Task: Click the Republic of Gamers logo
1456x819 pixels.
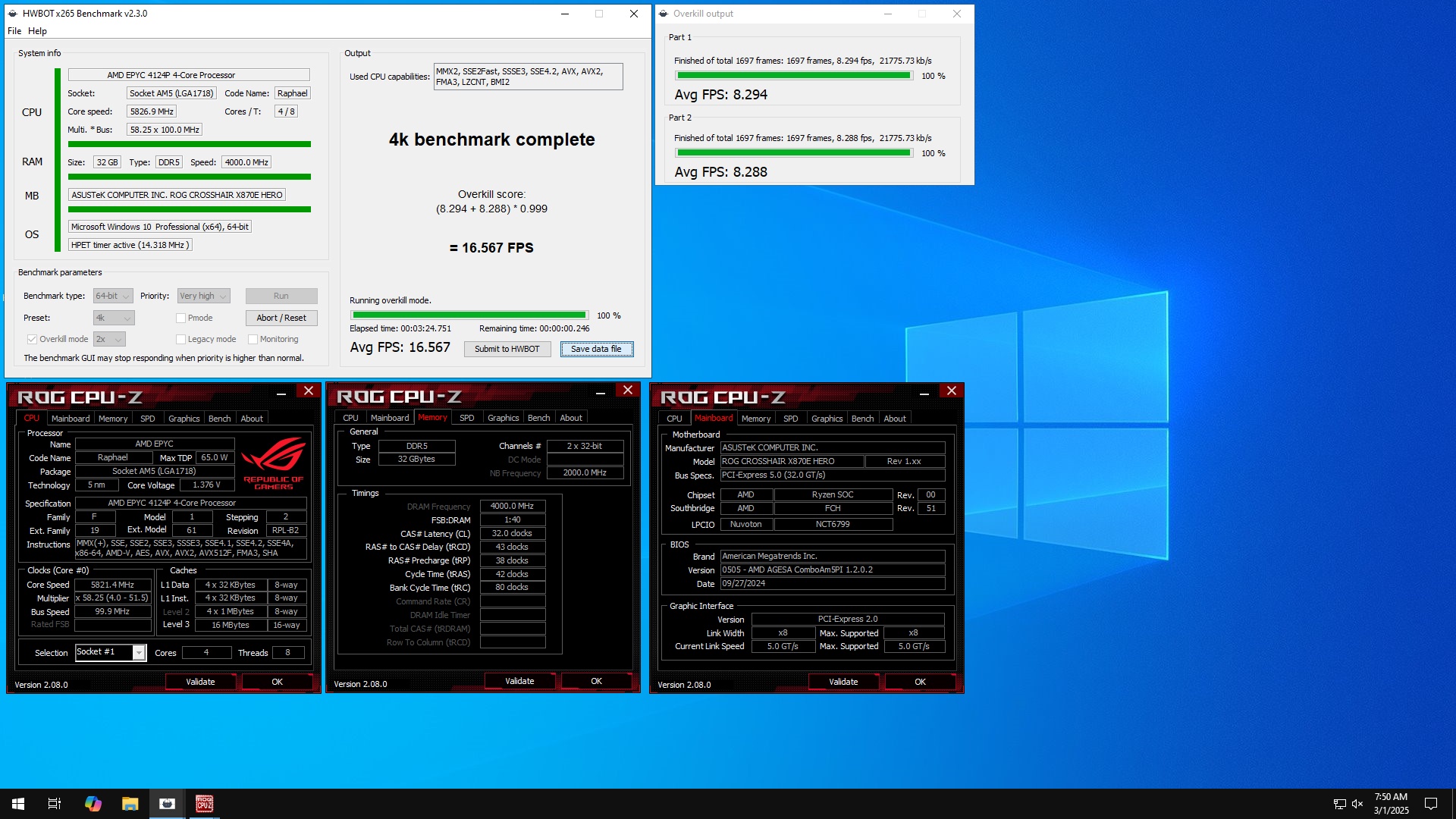Action: pos(273,463)
